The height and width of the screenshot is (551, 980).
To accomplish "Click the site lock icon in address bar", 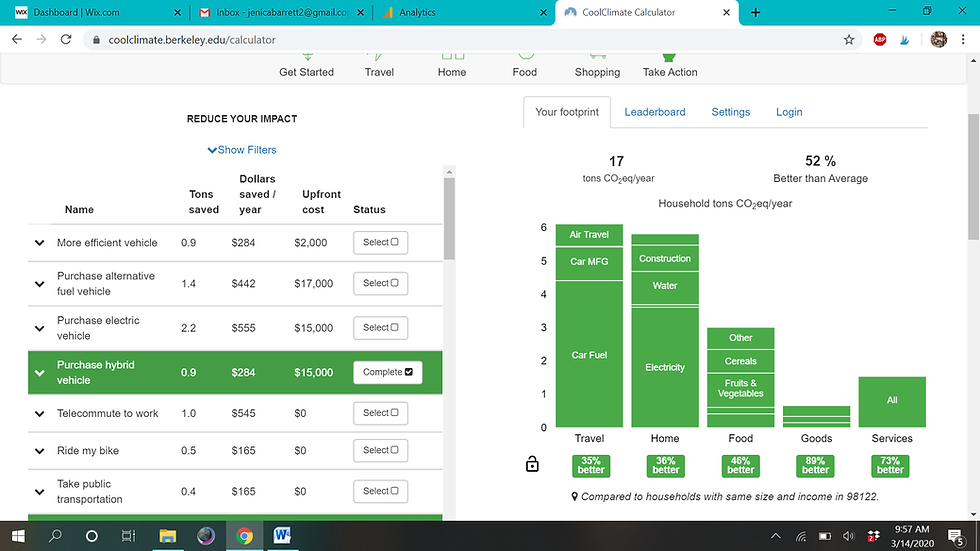I will coord(96,40).
